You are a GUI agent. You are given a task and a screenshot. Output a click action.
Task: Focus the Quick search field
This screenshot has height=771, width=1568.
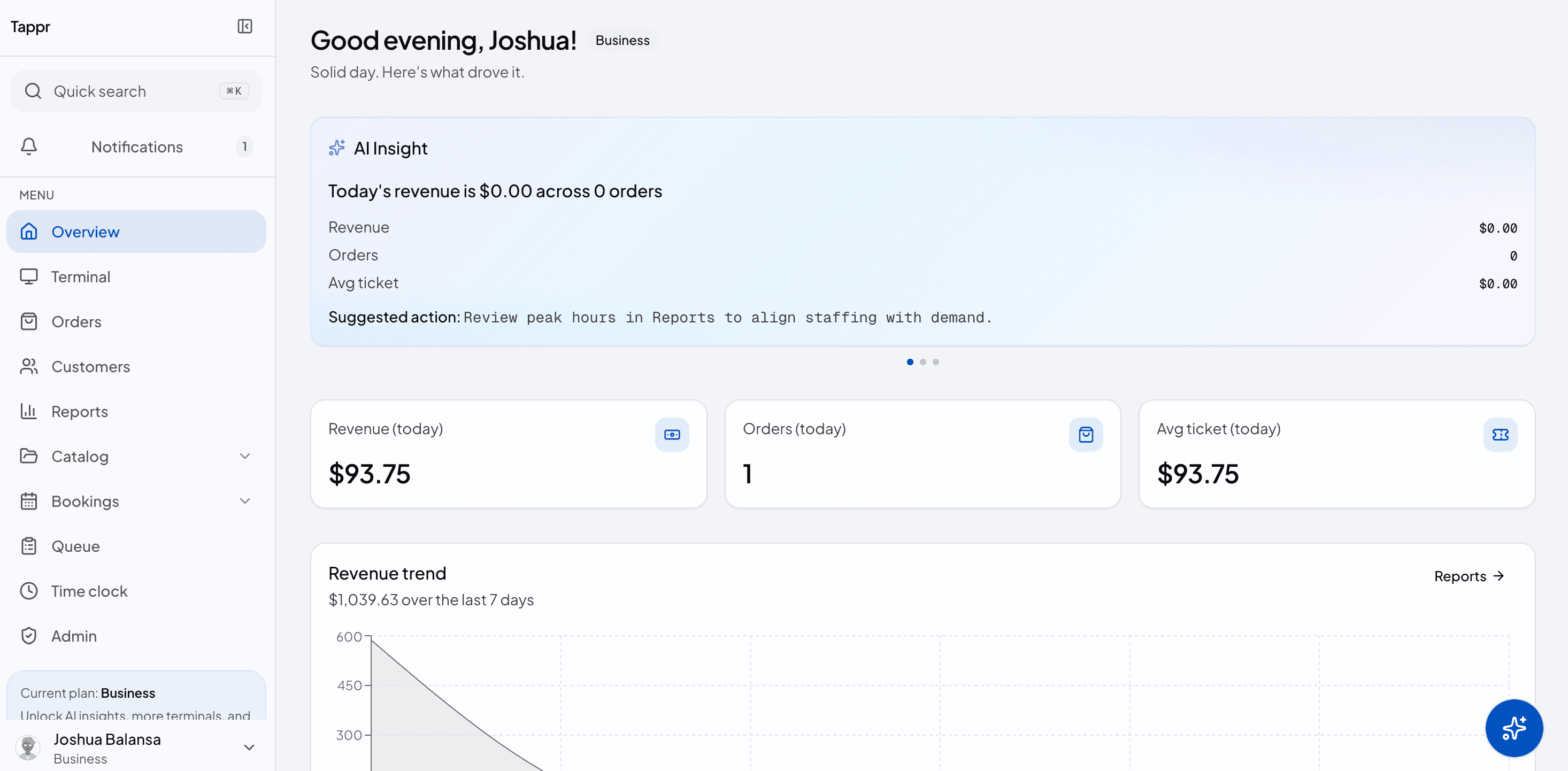click(136, 91)
